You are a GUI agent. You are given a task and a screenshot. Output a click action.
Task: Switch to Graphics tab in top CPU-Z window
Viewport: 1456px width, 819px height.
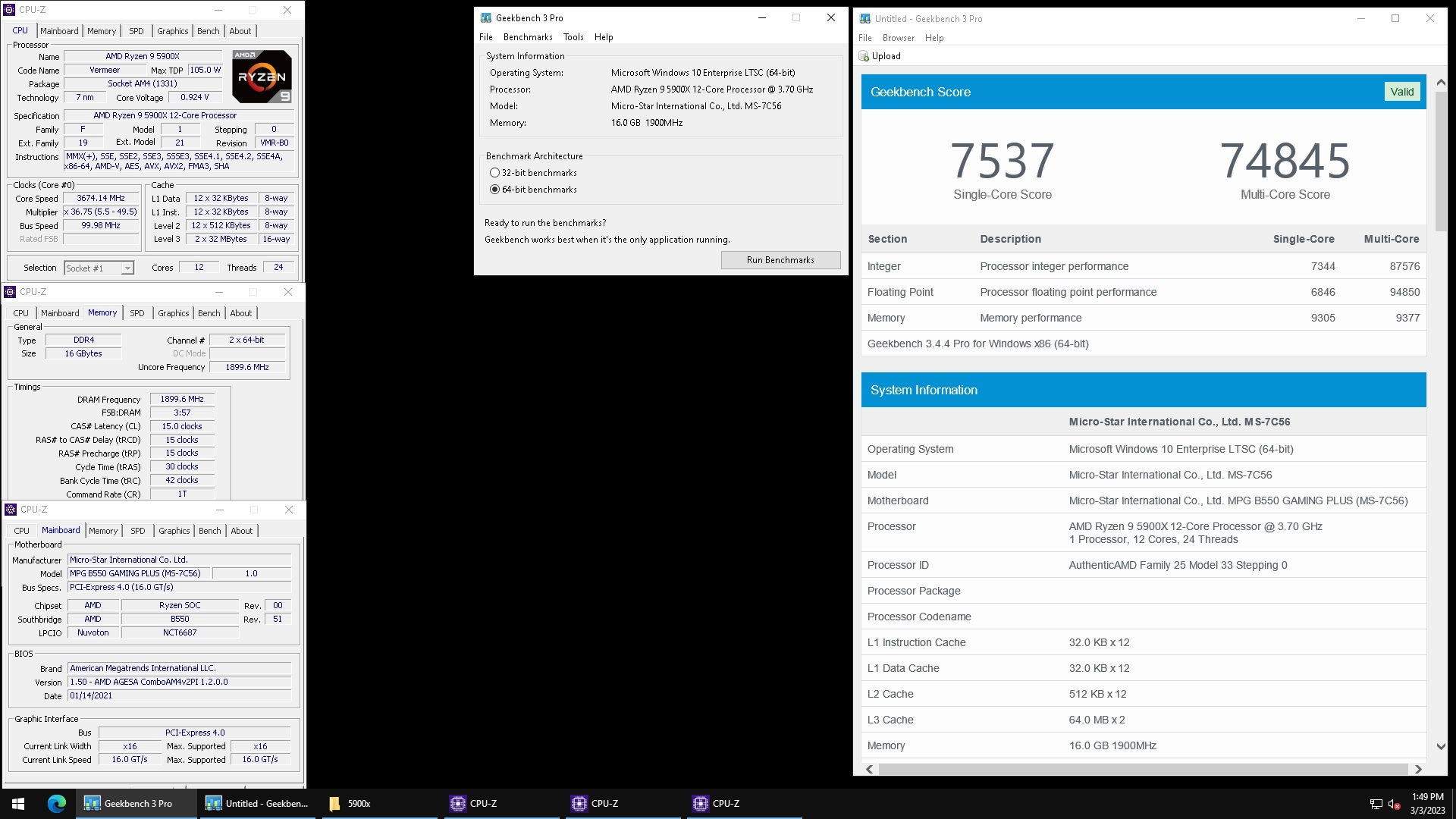[173, 31]
